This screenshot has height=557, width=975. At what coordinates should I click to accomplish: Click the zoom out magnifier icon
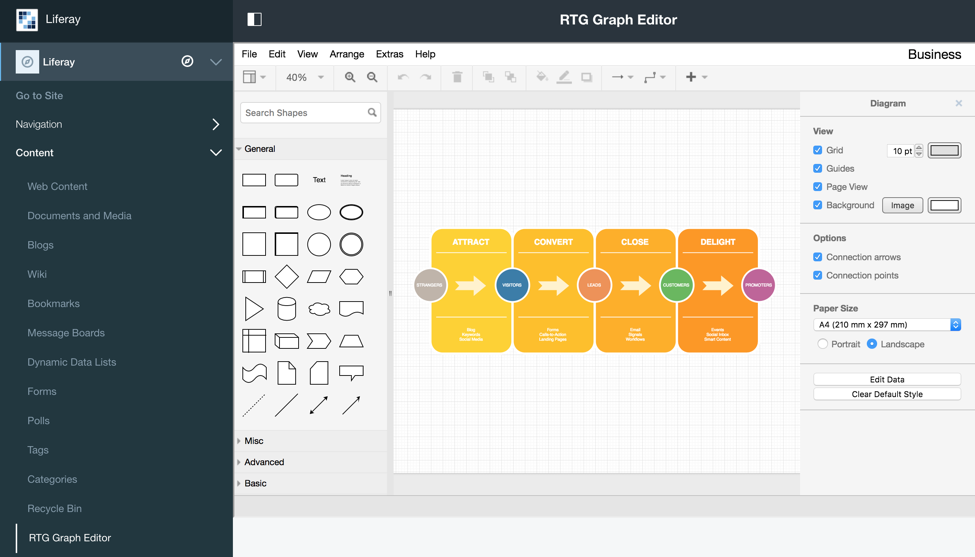pos(372,77)
